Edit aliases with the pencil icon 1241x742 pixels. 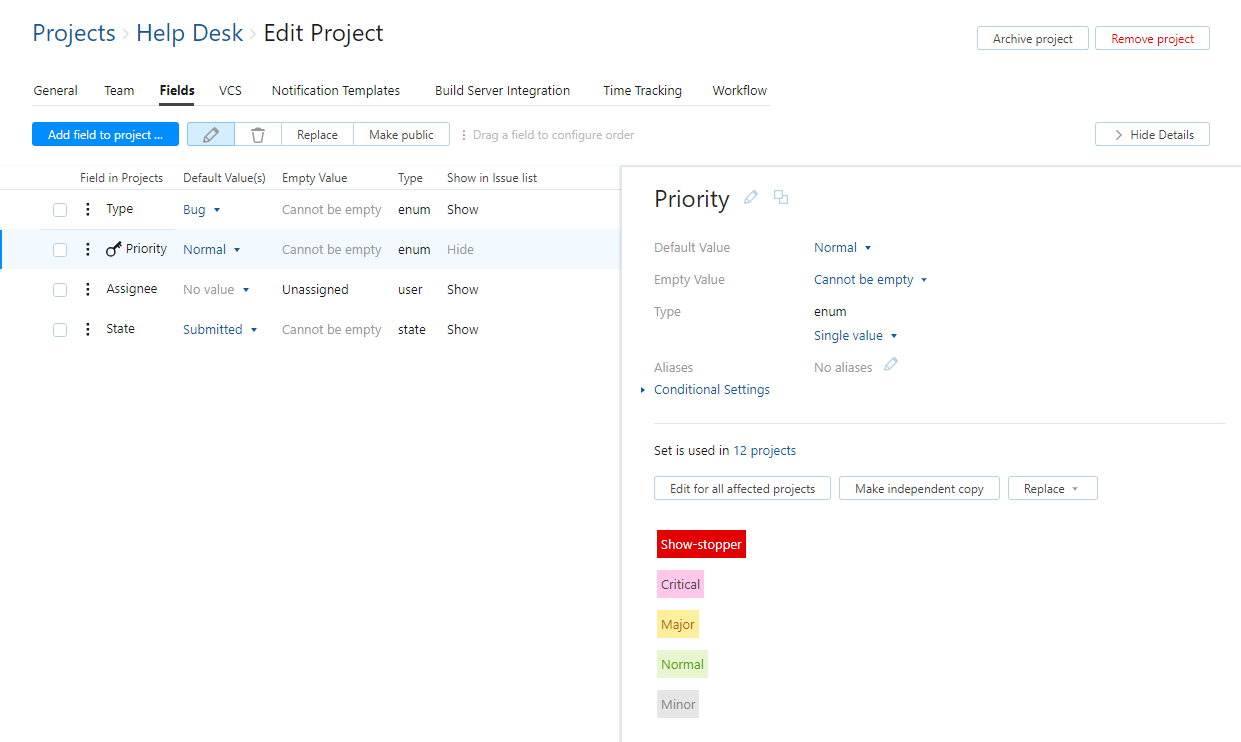pyautogui.click(x=890, y=365)
